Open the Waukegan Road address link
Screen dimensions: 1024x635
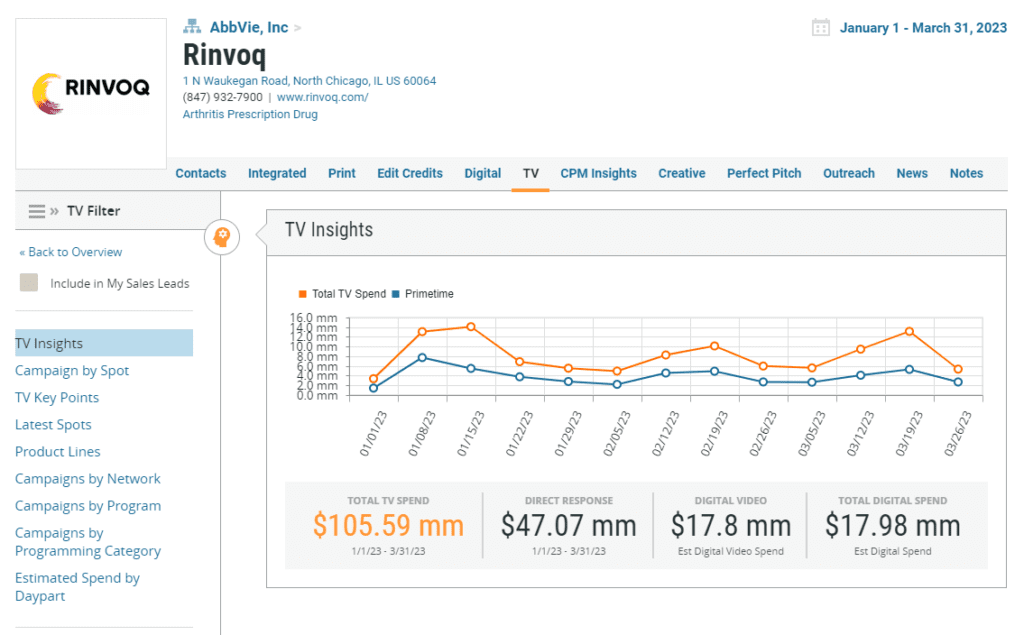click(310, 81)
